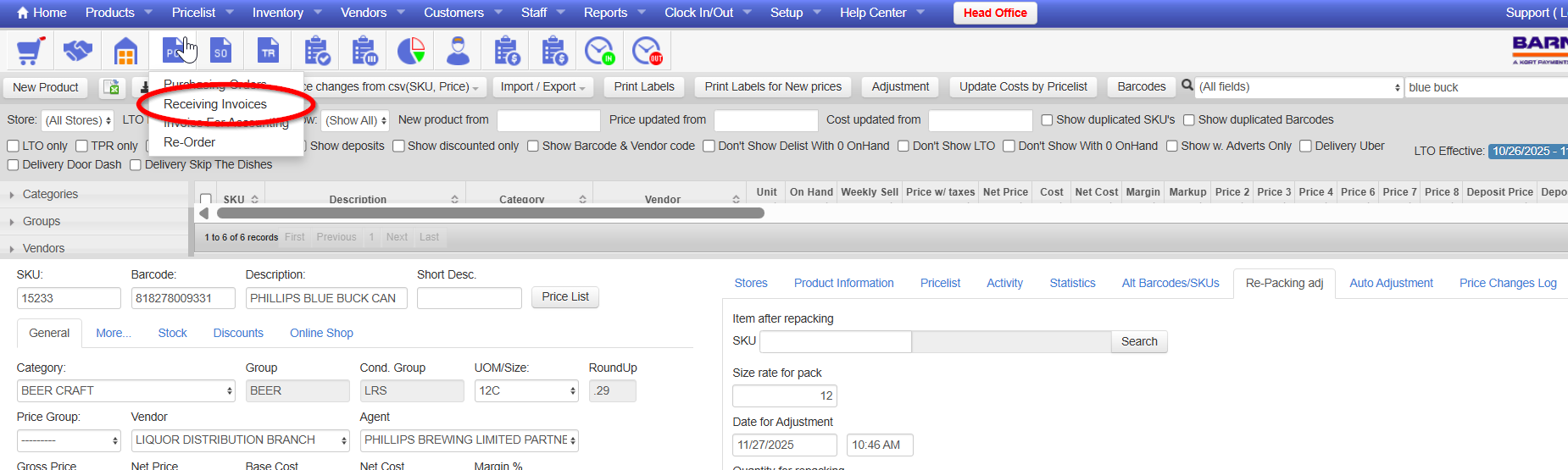
Task: Click the Barcodes button
Action: [1142, 87]
